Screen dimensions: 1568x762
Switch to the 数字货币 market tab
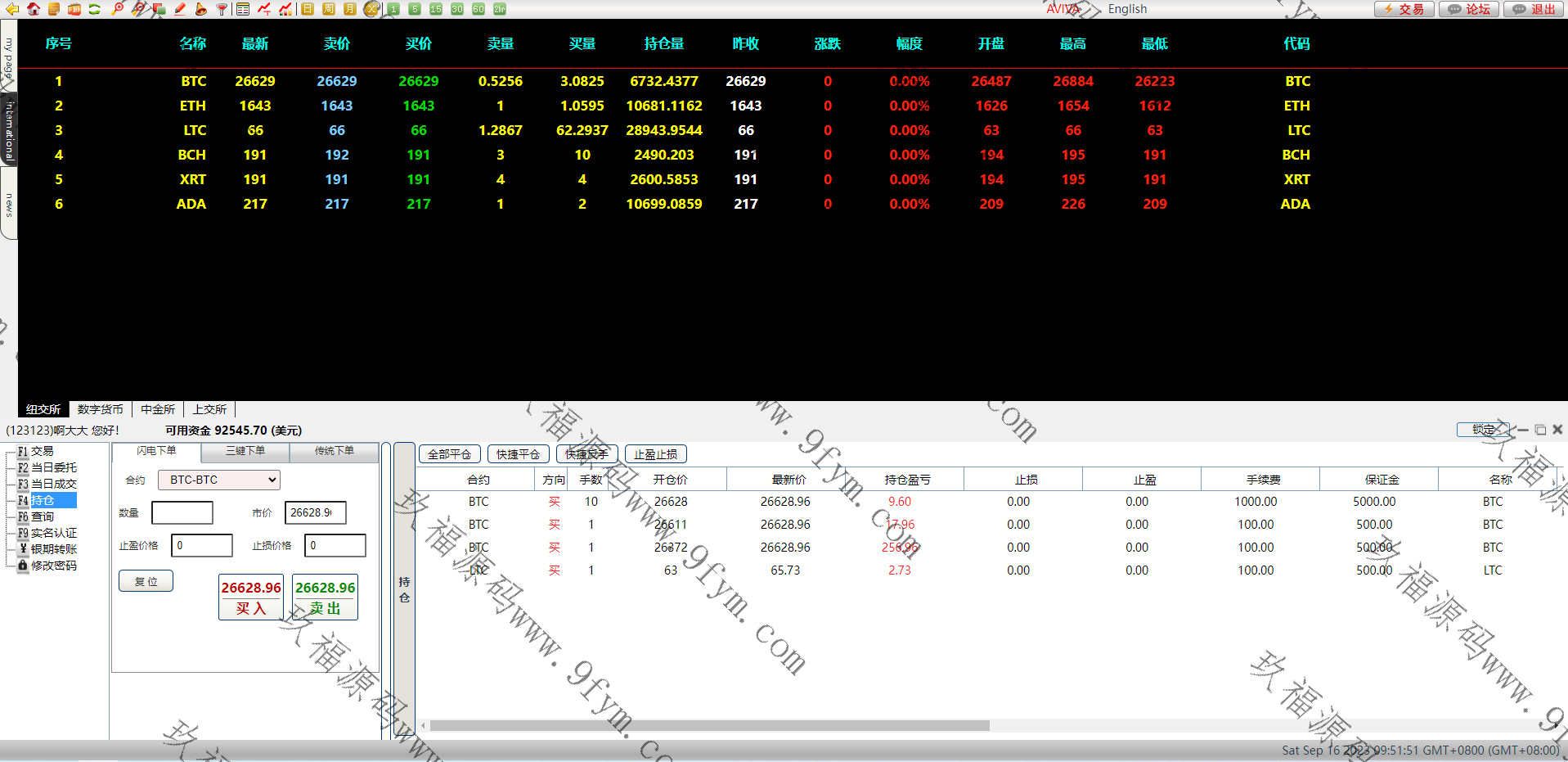coord(100,409)
